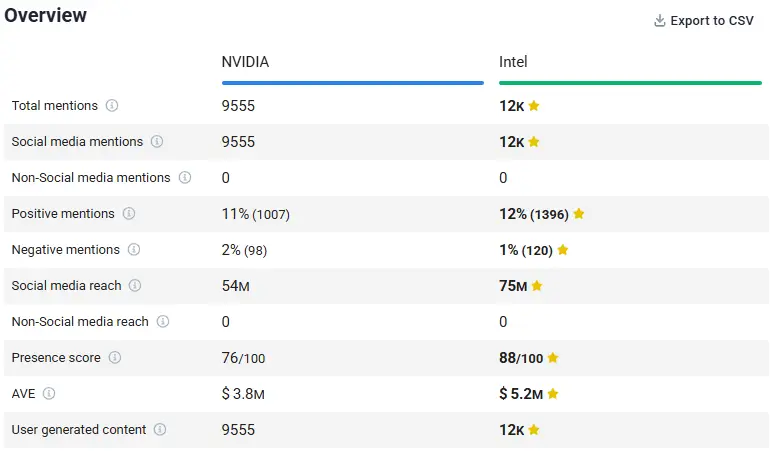Open info icon next to Non-Social media mentions
This screenshot has height=451, width=771.
coord(185,178)
